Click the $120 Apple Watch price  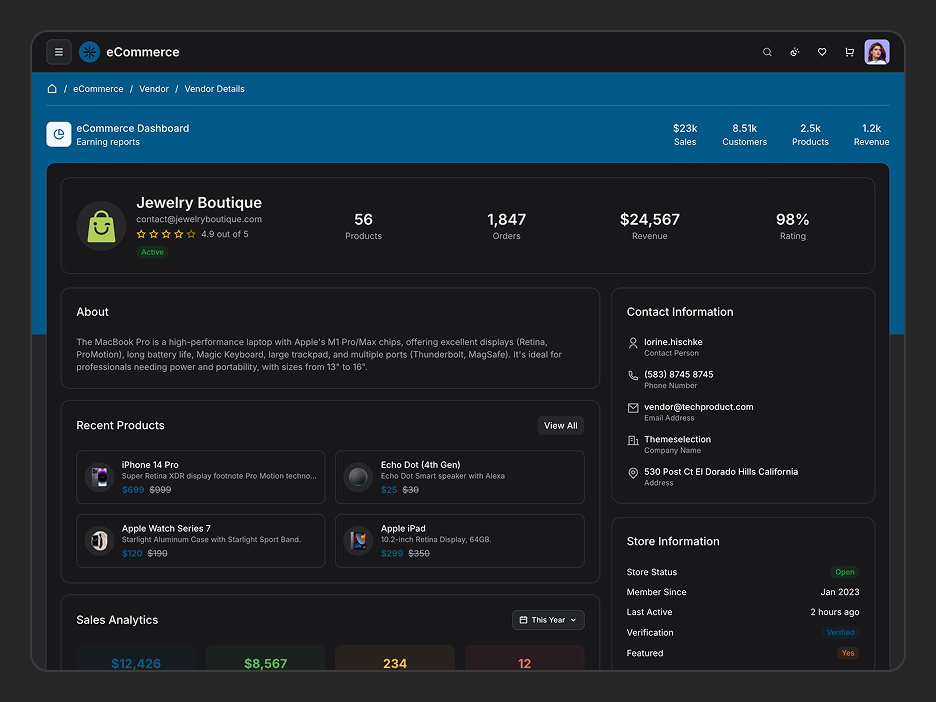click(132, 553)
